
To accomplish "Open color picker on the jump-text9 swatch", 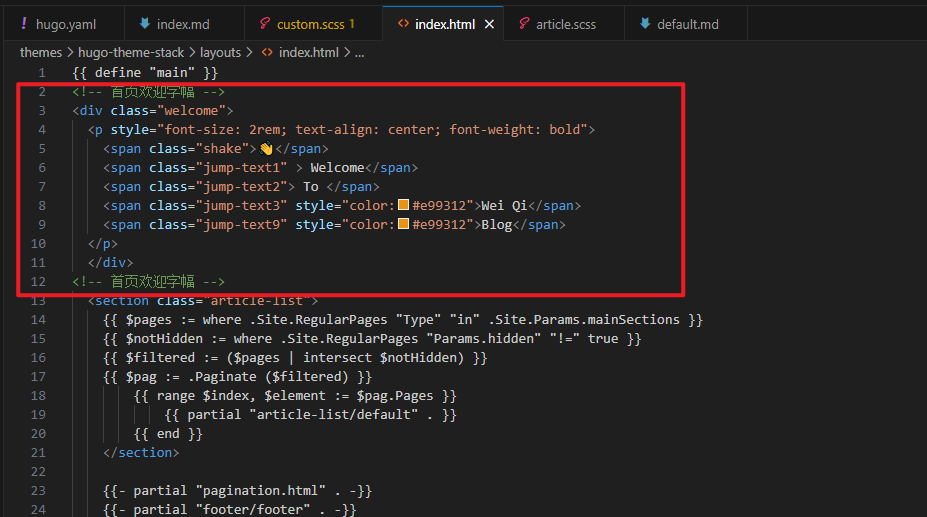I will point(403,224).
